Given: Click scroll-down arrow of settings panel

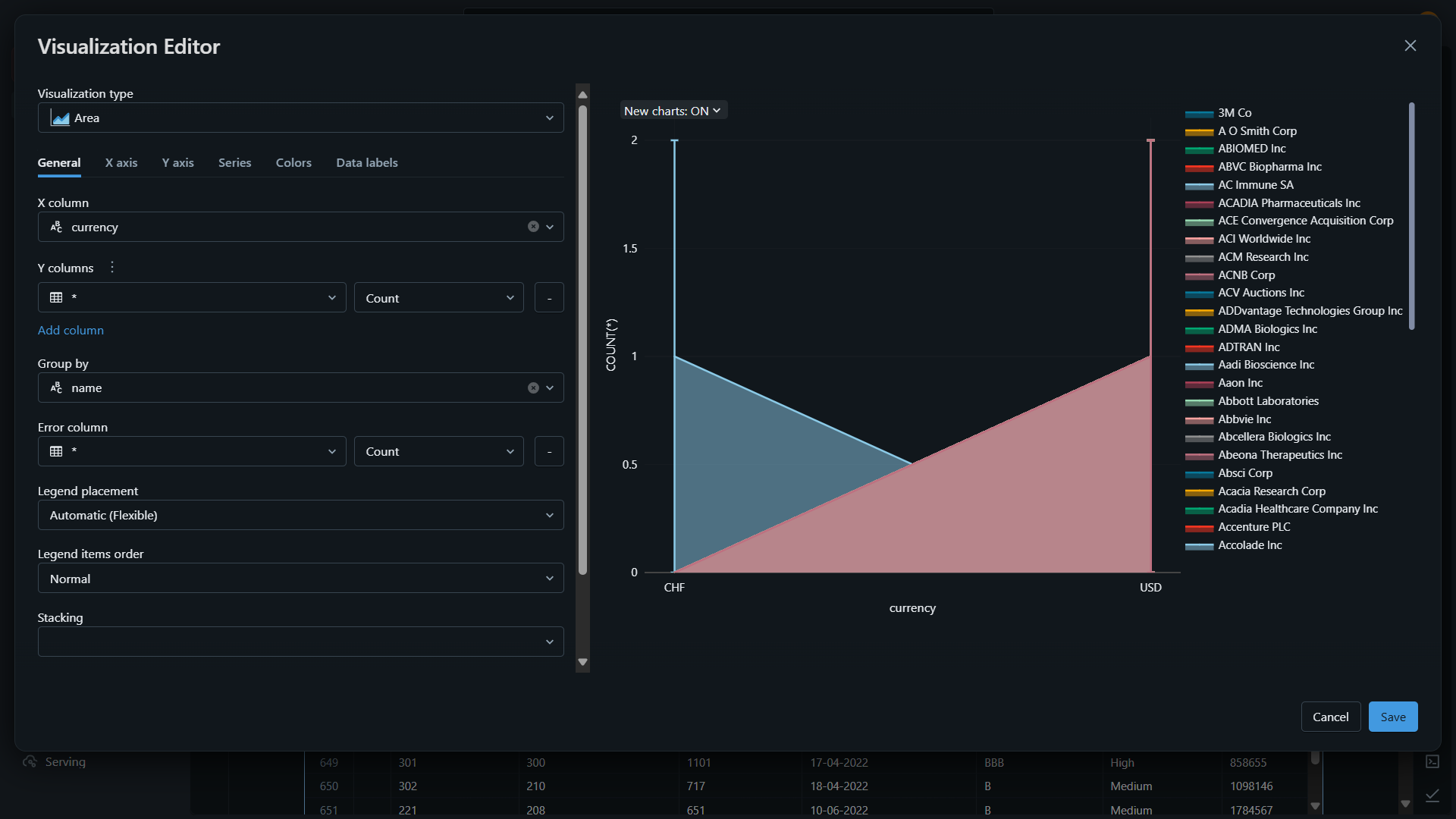Looking at the screenshot, I should tap(582, 662).
